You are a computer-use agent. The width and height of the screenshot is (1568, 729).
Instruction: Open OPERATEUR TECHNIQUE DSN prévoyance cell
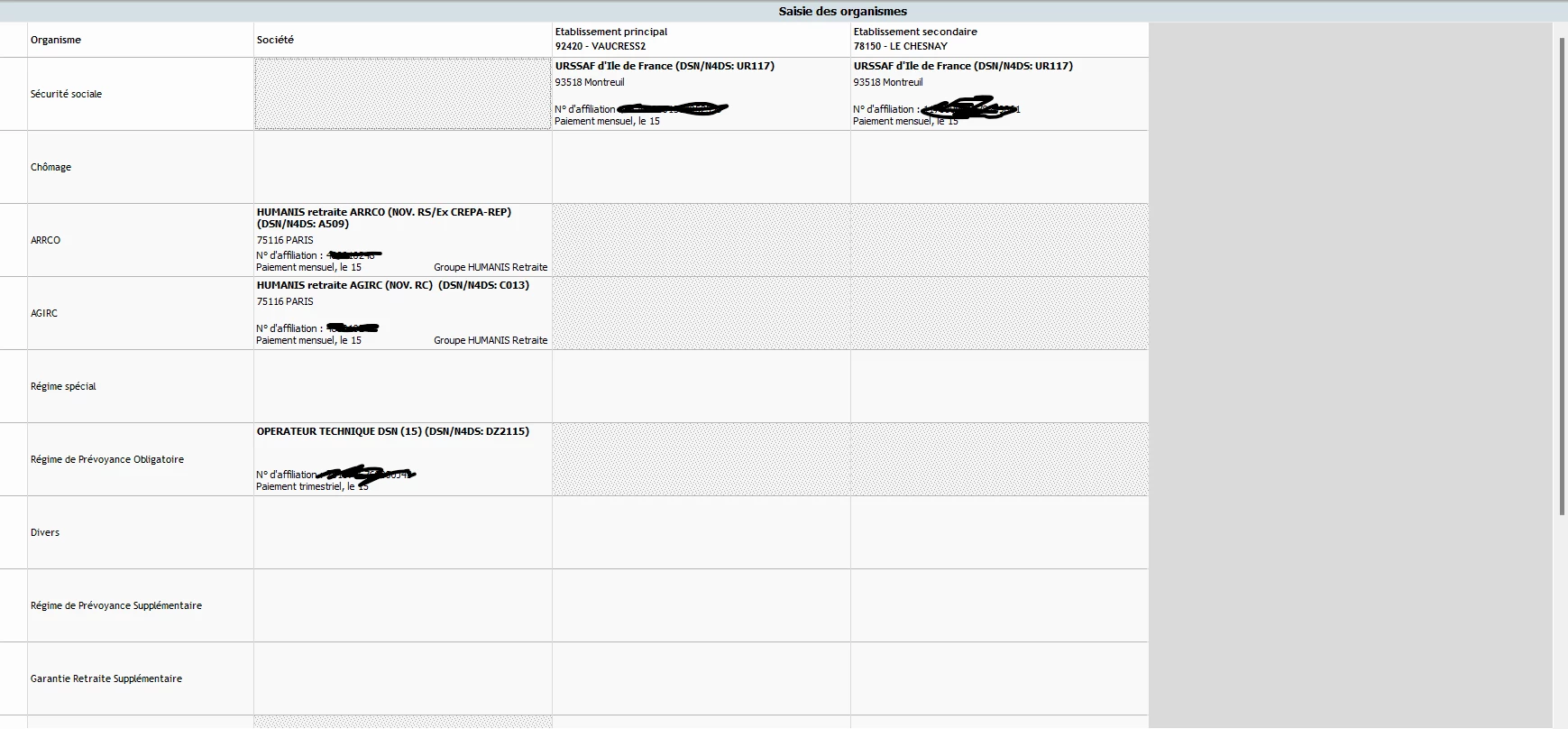(403, 459)
